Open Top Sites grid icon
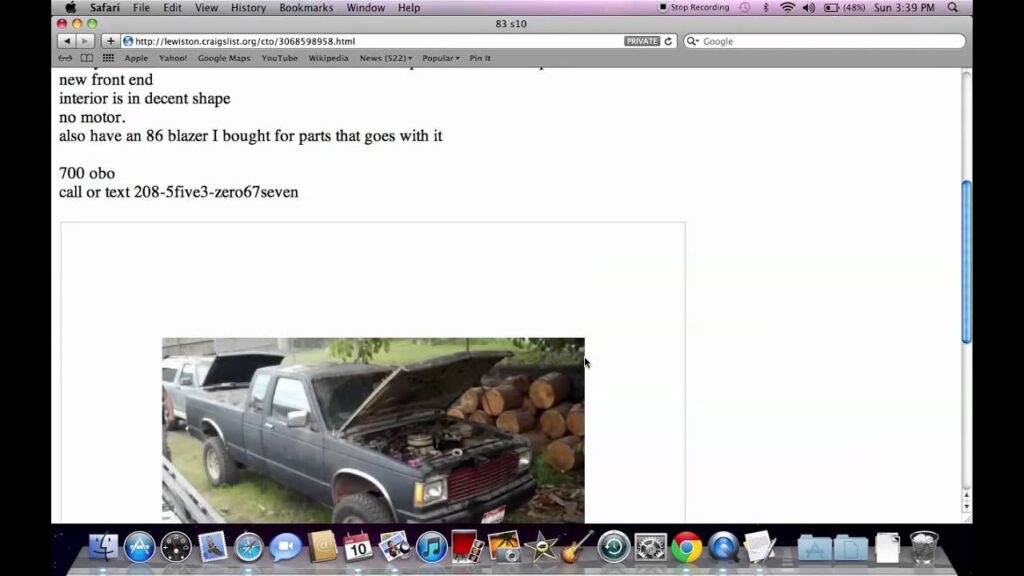 click(108, 58)
